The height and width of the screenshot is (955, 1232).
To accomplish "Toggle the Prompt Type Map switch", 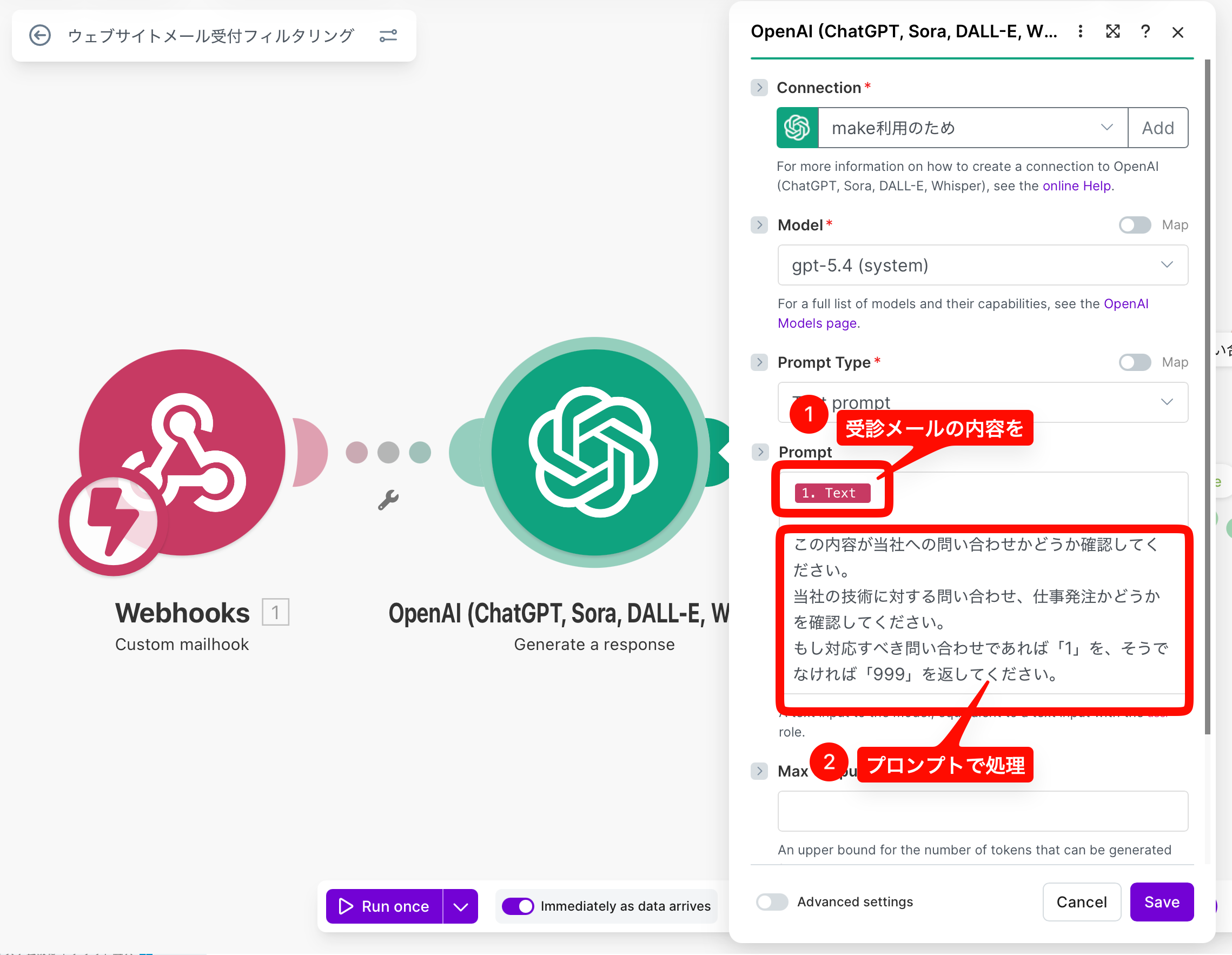I will pos(1135,362).
